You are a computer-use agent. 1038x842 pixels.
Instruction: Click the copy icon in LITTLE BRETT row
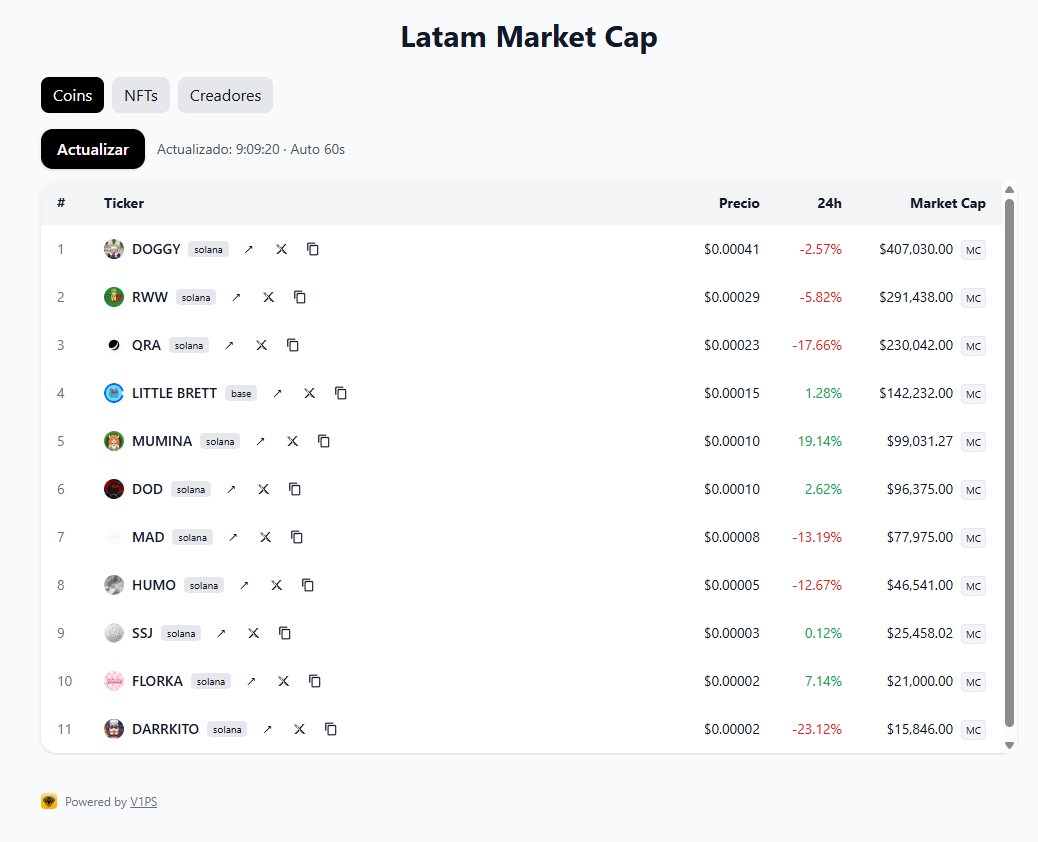point(341,393)
